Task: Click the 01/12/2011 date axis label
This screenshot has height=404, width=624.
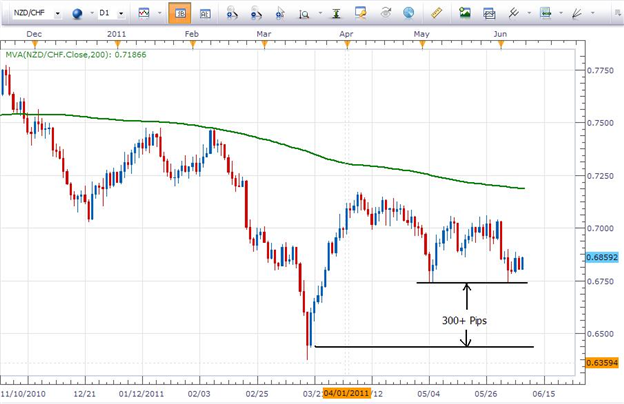Action: click(x=141, y=394)
